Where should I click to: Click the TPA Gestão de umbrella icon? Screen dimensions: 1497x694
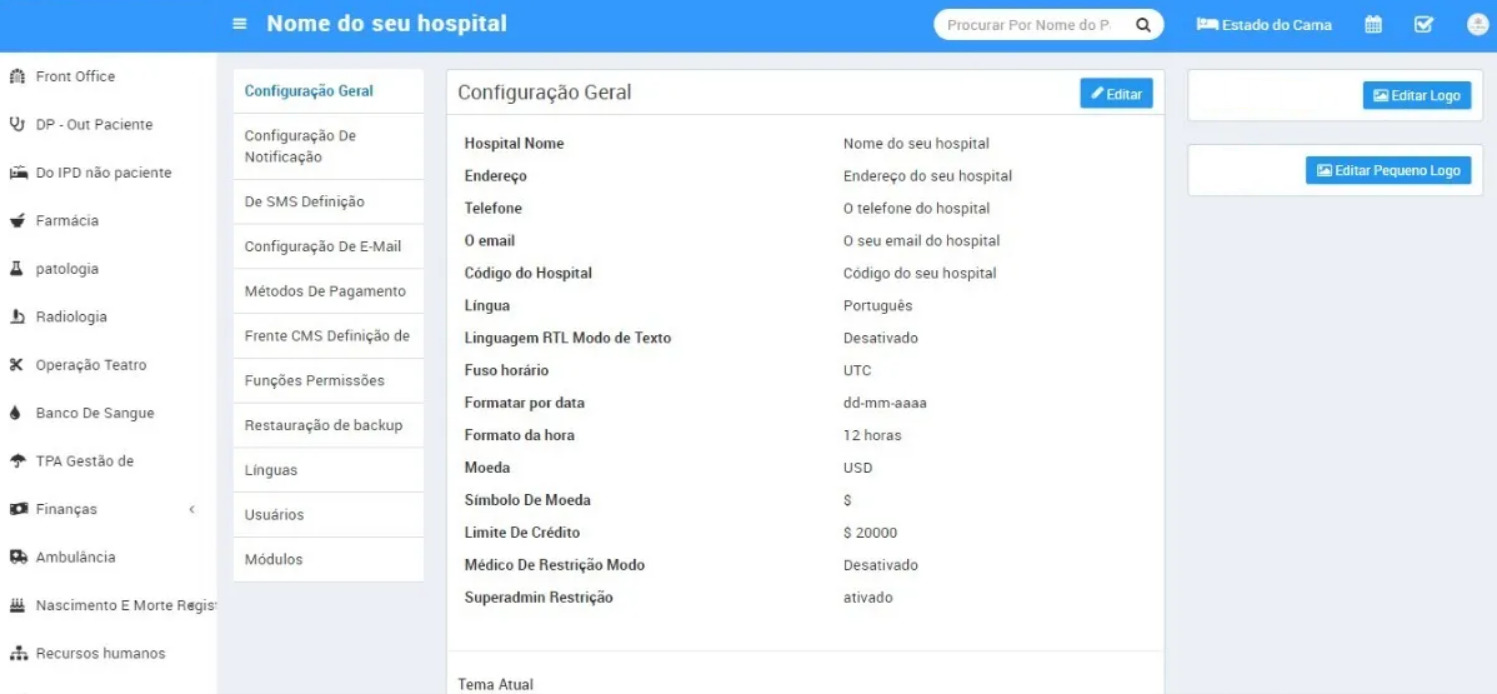pos(16,461)
